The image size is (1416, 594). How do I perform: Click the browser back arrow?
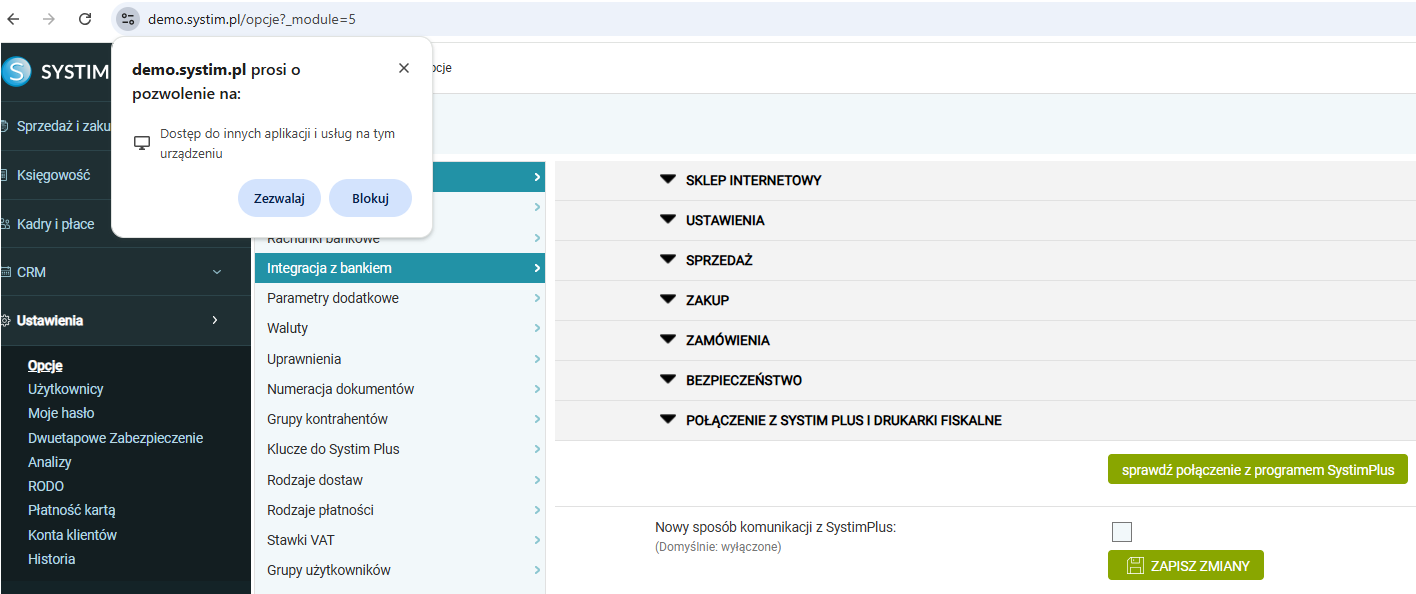[x=14, y=19]
